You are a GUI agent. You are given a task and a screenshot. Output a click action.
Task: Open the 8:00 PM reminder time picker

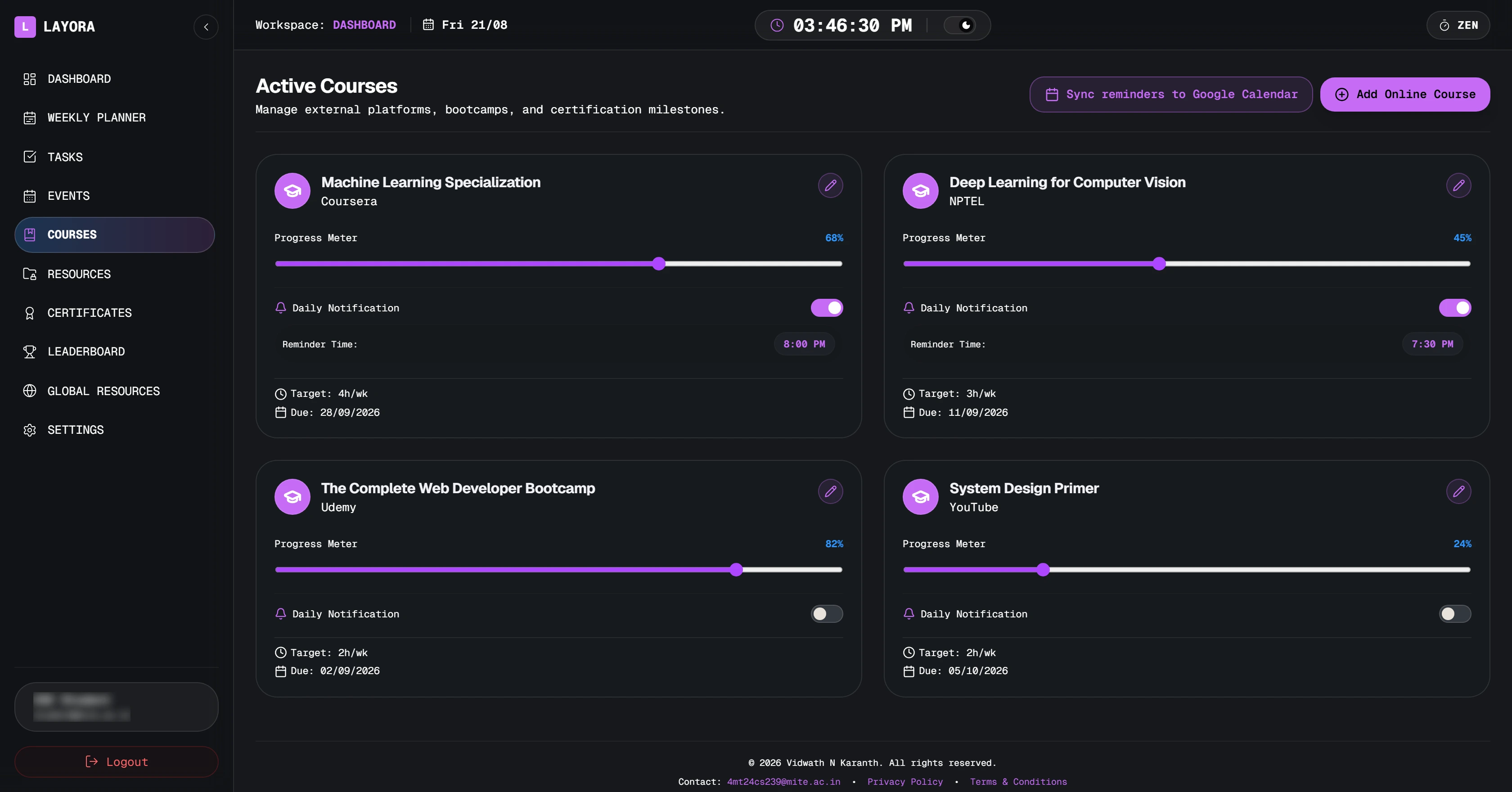pos(804,344)
